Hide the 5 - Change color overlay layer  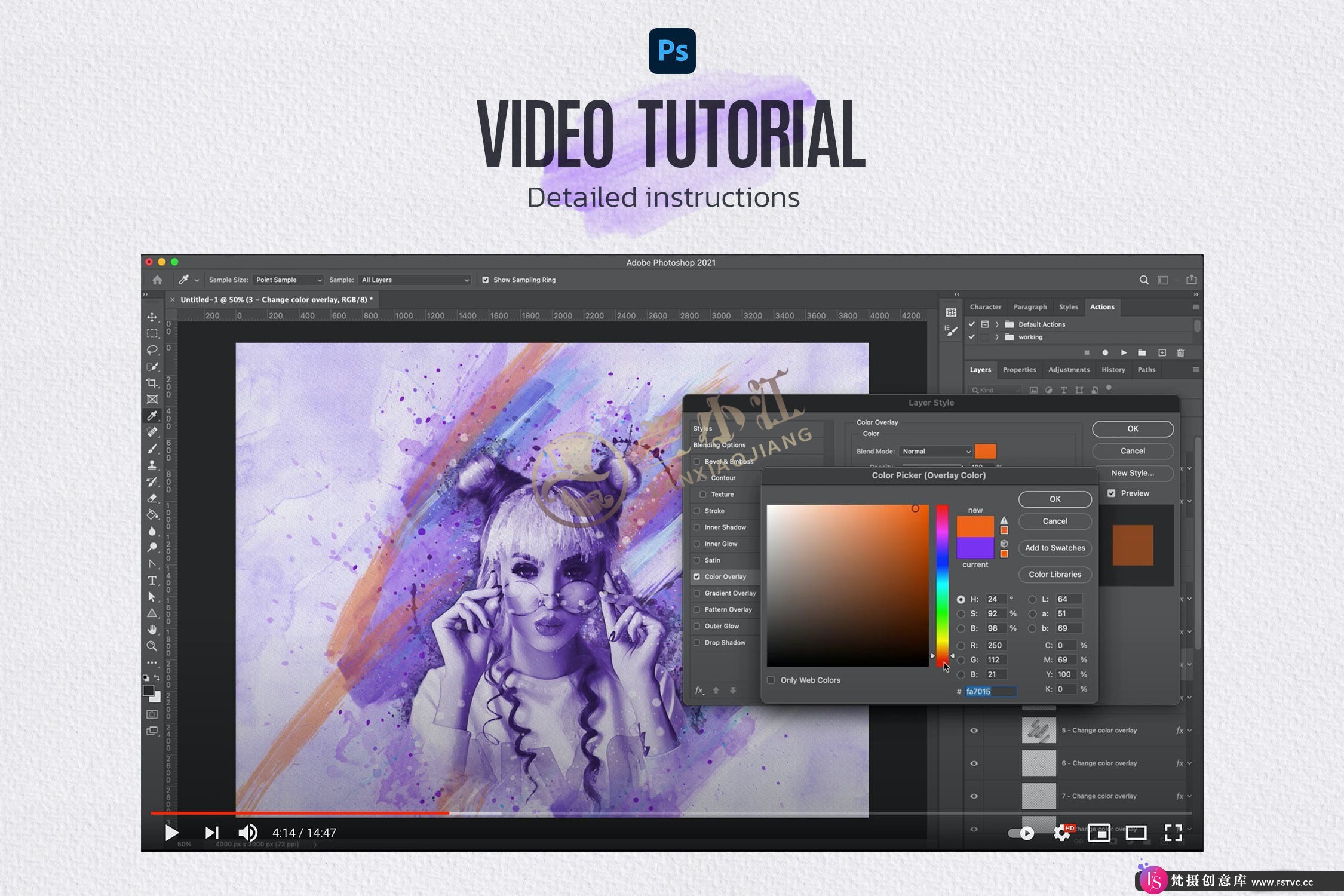pyautogui.click(x=974, y=731)
